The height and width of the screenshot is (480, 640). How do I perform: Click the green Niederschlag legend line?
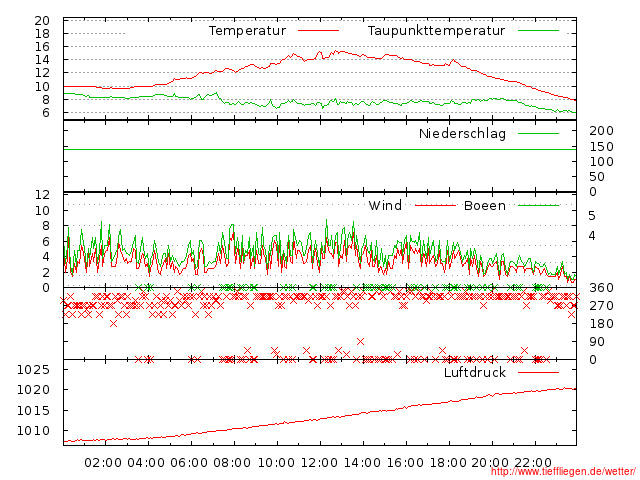click(x=538, y=133)
